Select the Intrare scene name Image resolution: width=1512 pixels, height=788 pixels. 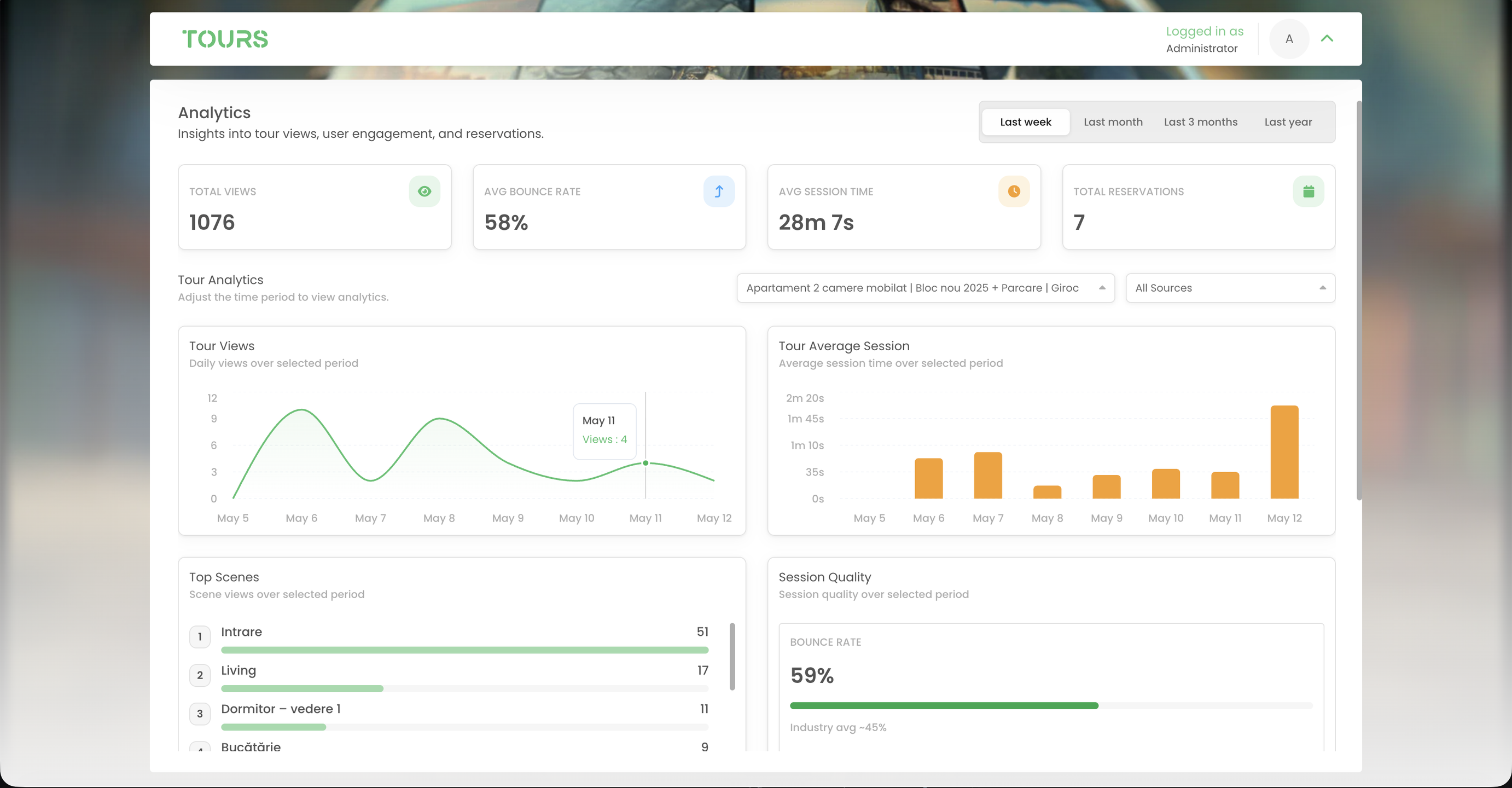(x=241, y=632)
